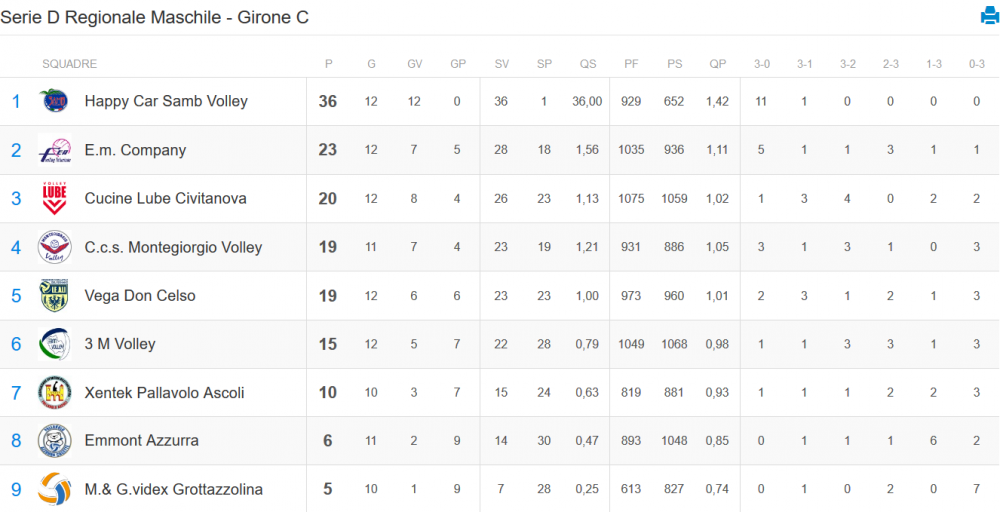Select the 3 M Volley team logo
The height and width of the screenshot is (512, 1000).
click(x=54, y=344)
